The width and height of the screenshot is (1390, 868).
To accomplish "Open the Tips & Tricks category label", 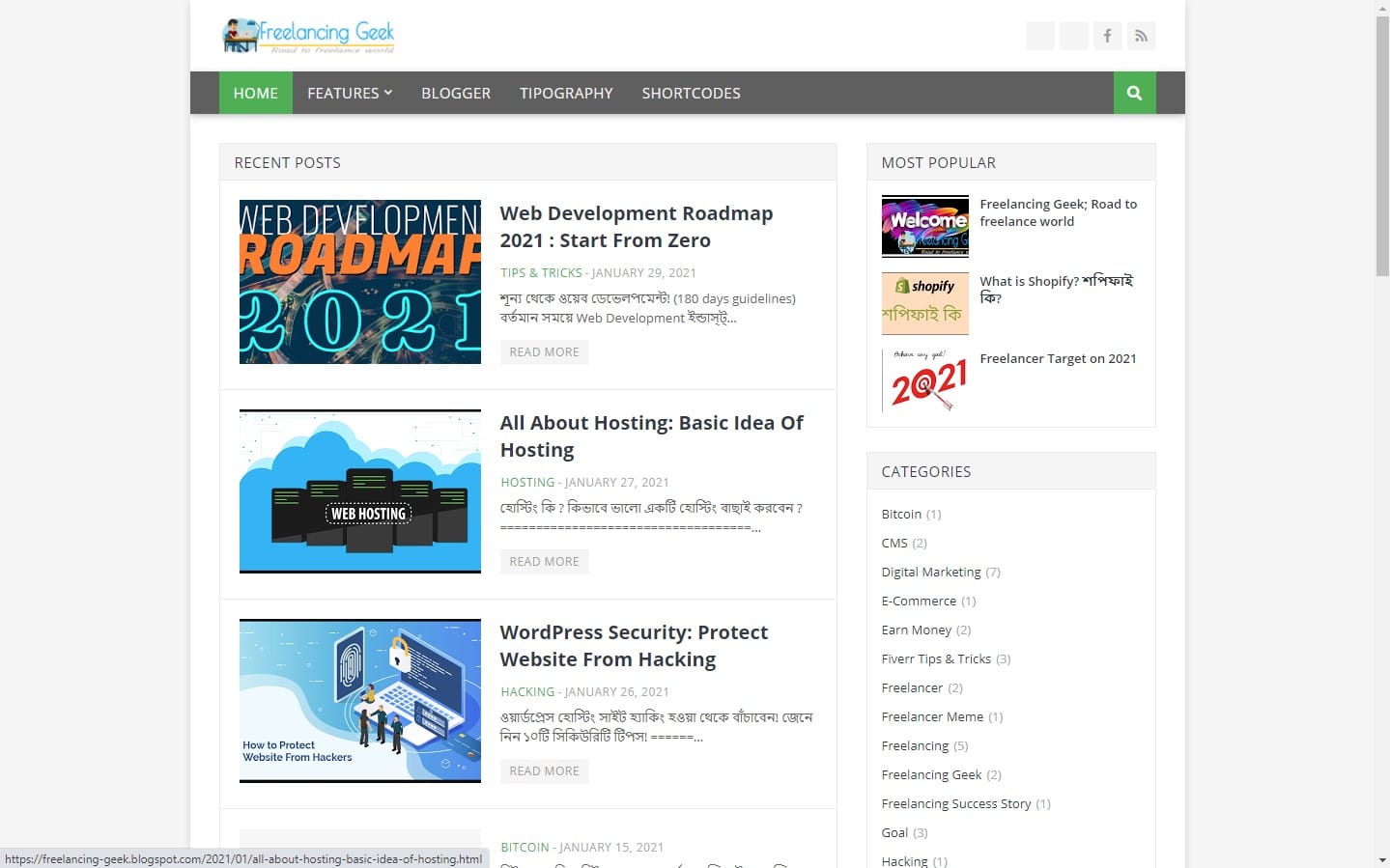I will (x=541, y=273).
